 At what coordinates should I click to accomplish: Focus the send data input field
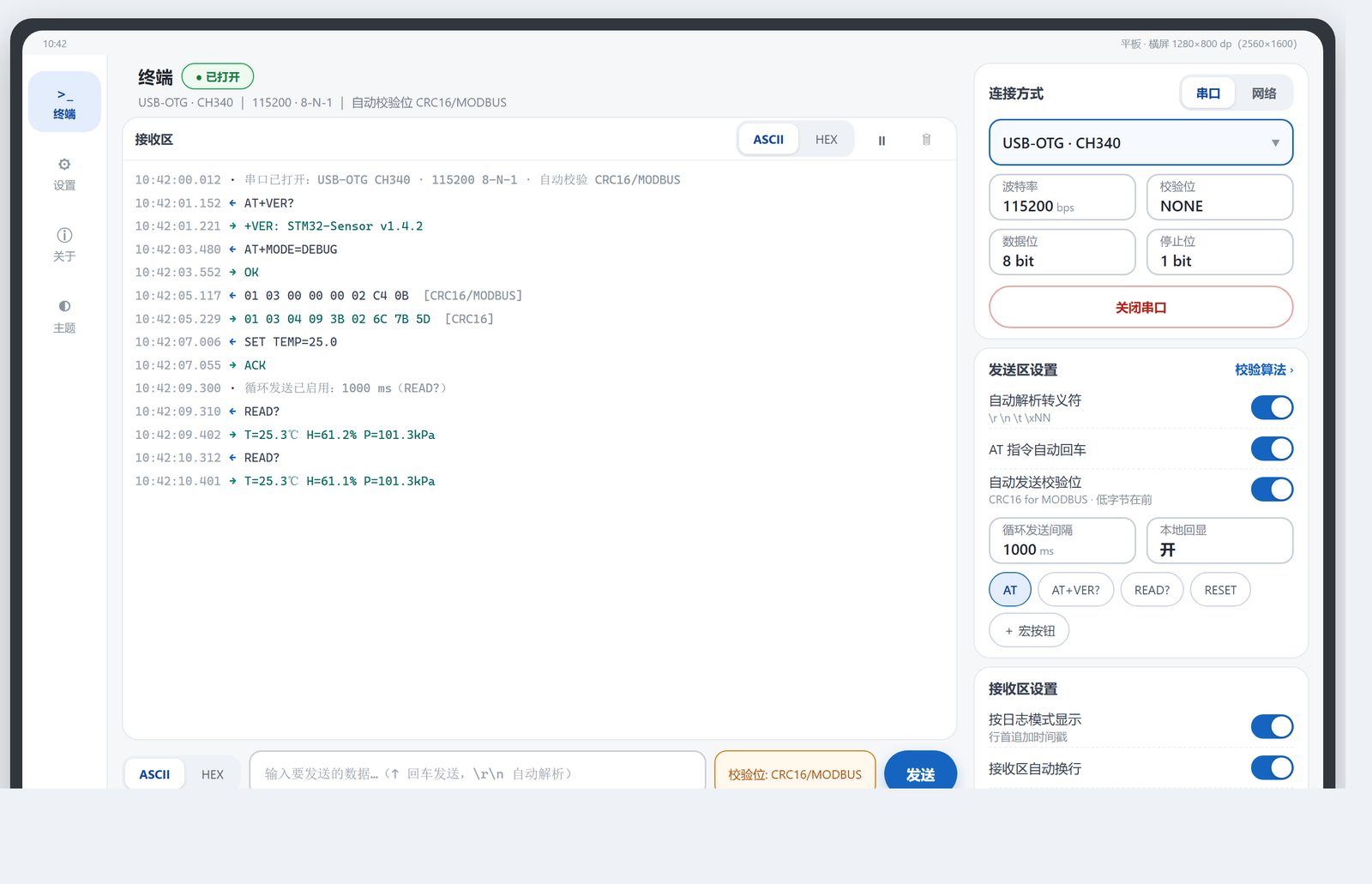tap(478, 772)
